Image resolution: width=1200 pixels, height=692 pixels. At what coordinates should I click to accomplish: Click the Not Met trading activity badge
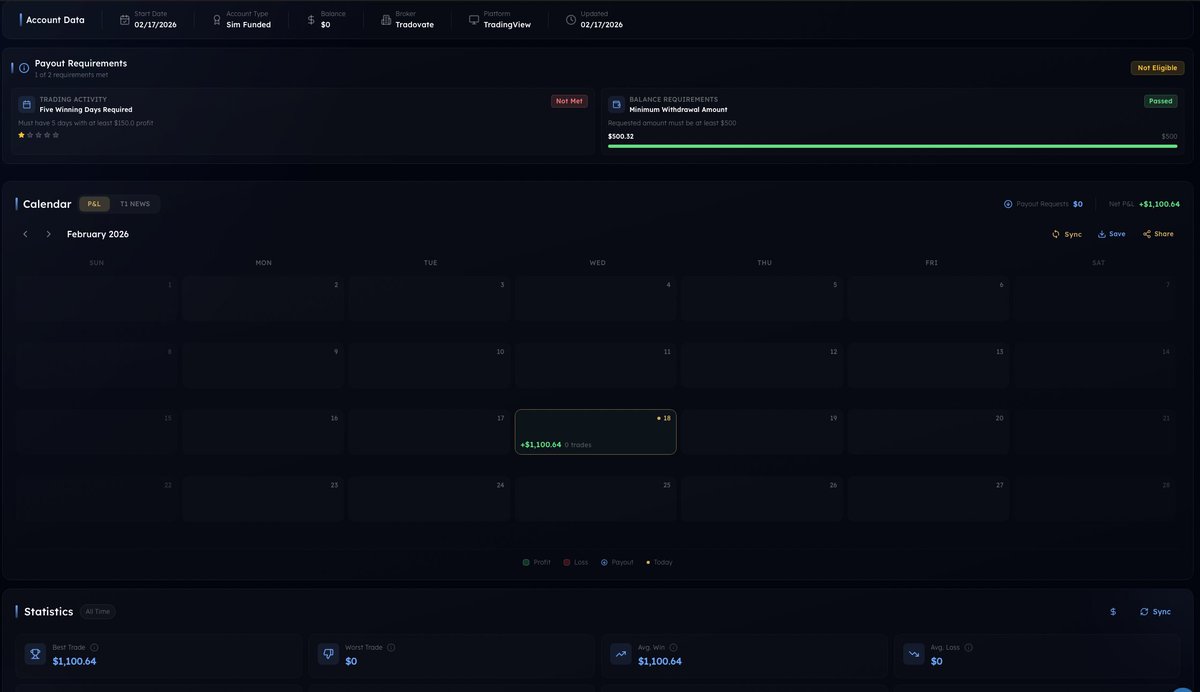pos(569,101)
